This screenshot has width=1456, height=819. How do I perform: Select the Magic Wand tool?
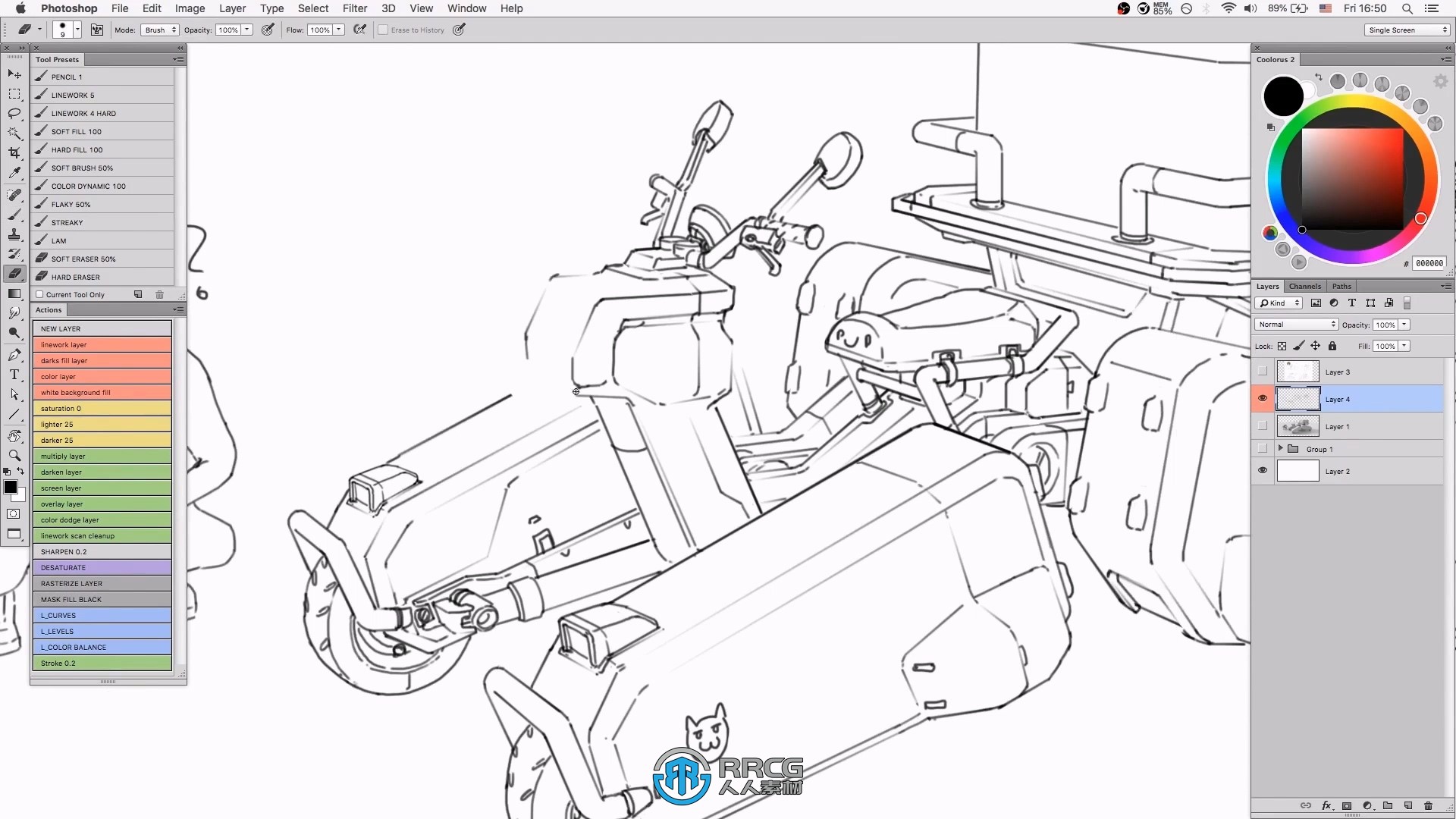tap(14, 133)
